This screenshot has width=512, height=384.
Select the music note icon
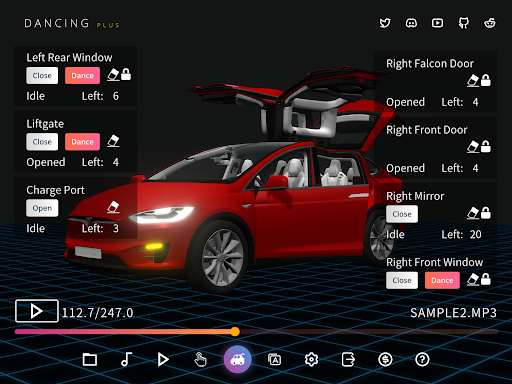coord(126,360)
